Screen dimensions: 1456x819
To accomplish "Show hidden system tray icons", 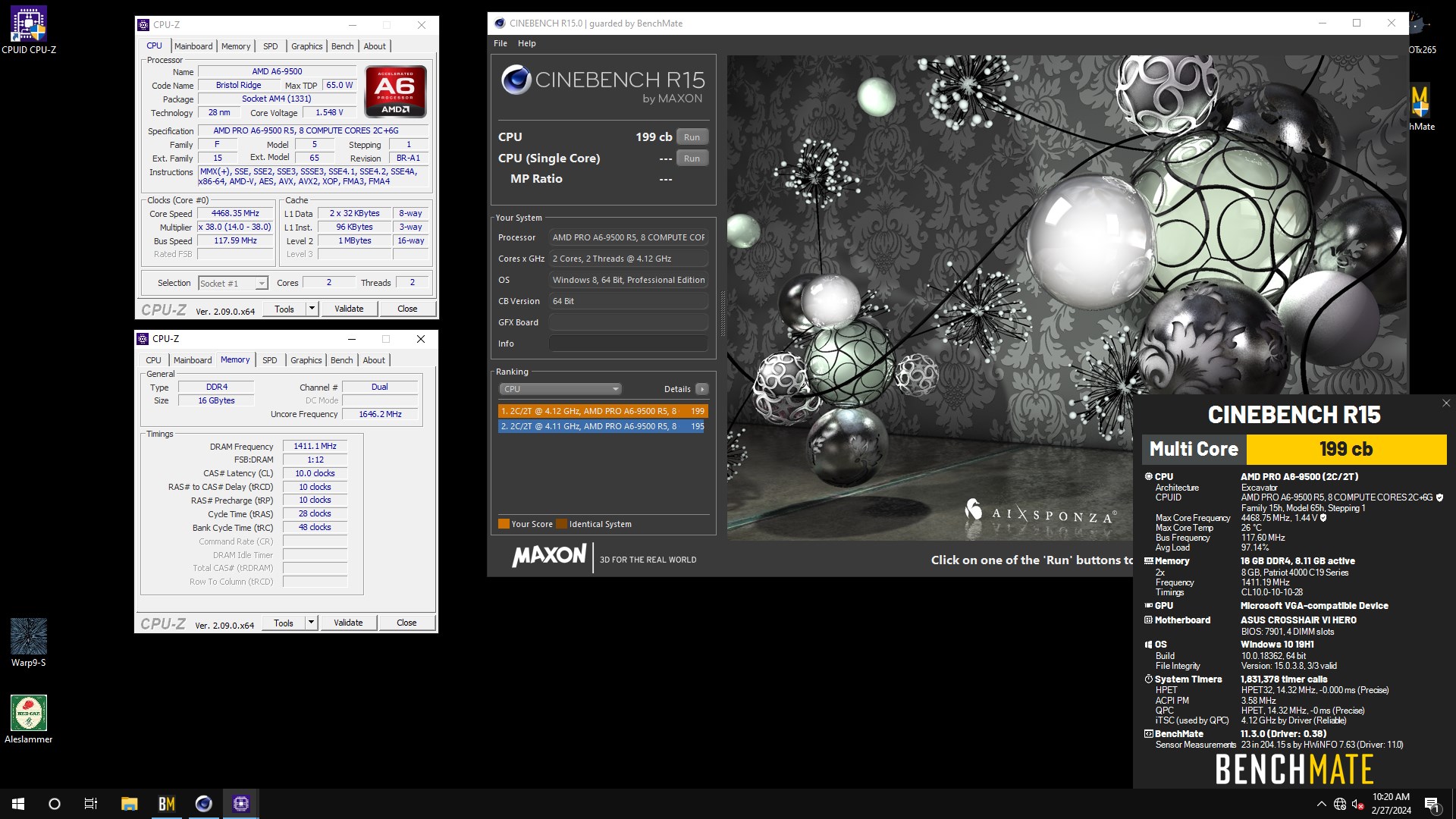I will pyautogui.click(x=1322, y=804).
